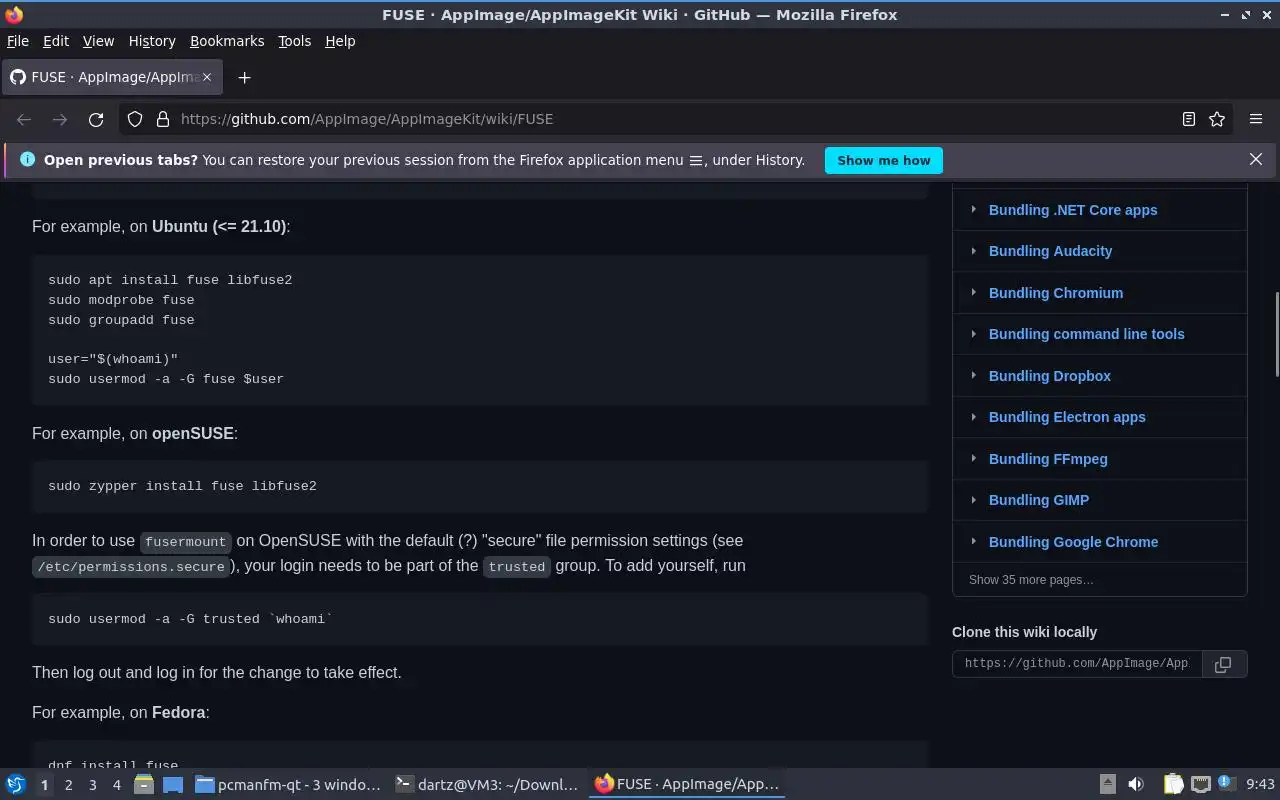Click the clipboard manager tray icon

(x=1173, y=785)
